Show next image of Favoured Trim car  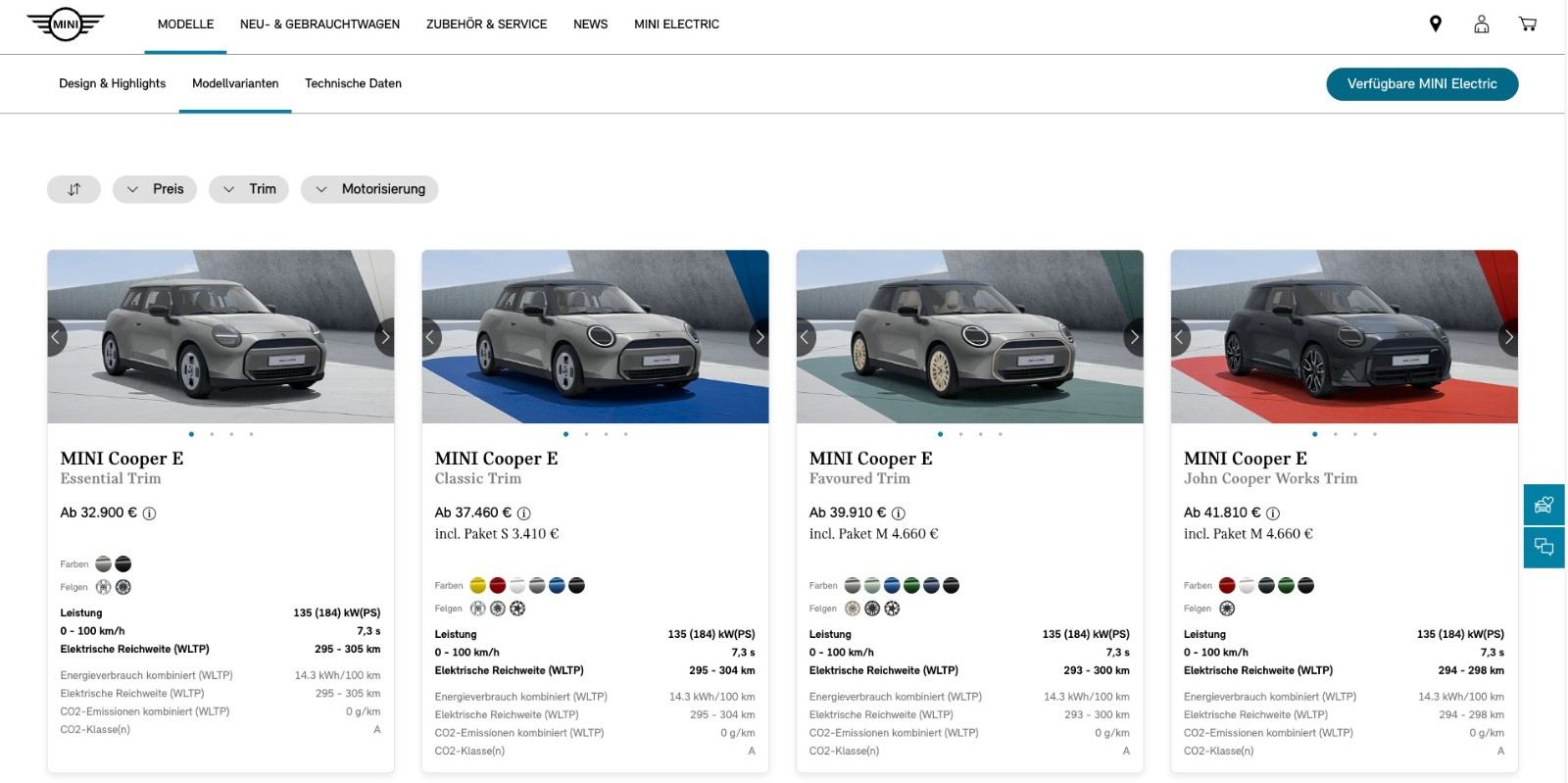pos(1133,337)
